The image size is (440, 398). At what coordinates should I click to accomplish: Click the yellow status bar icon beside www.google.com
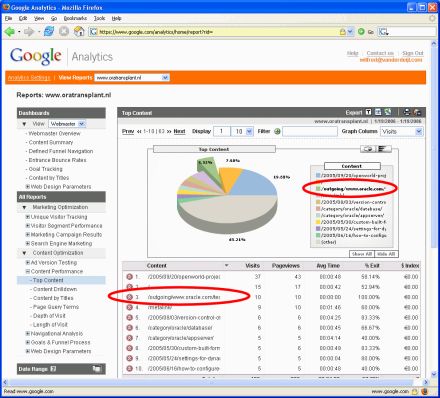coord(414,391)
